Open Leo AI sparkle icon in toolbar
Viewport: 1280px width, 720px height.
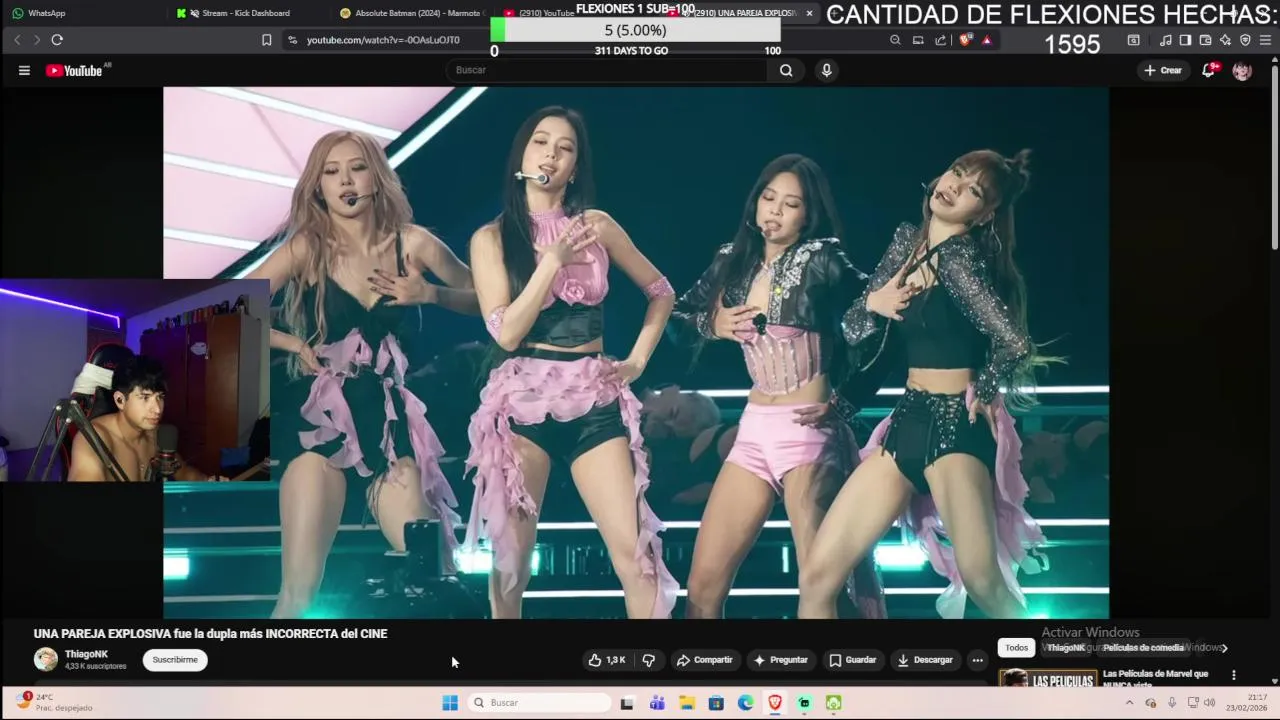pos(1225,40)
